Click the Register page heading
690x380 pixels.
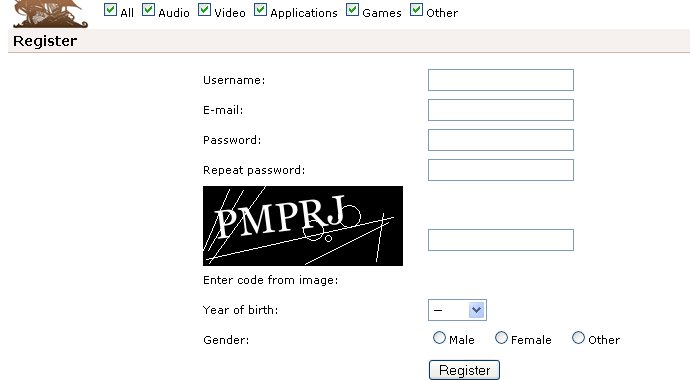[45, 41]
